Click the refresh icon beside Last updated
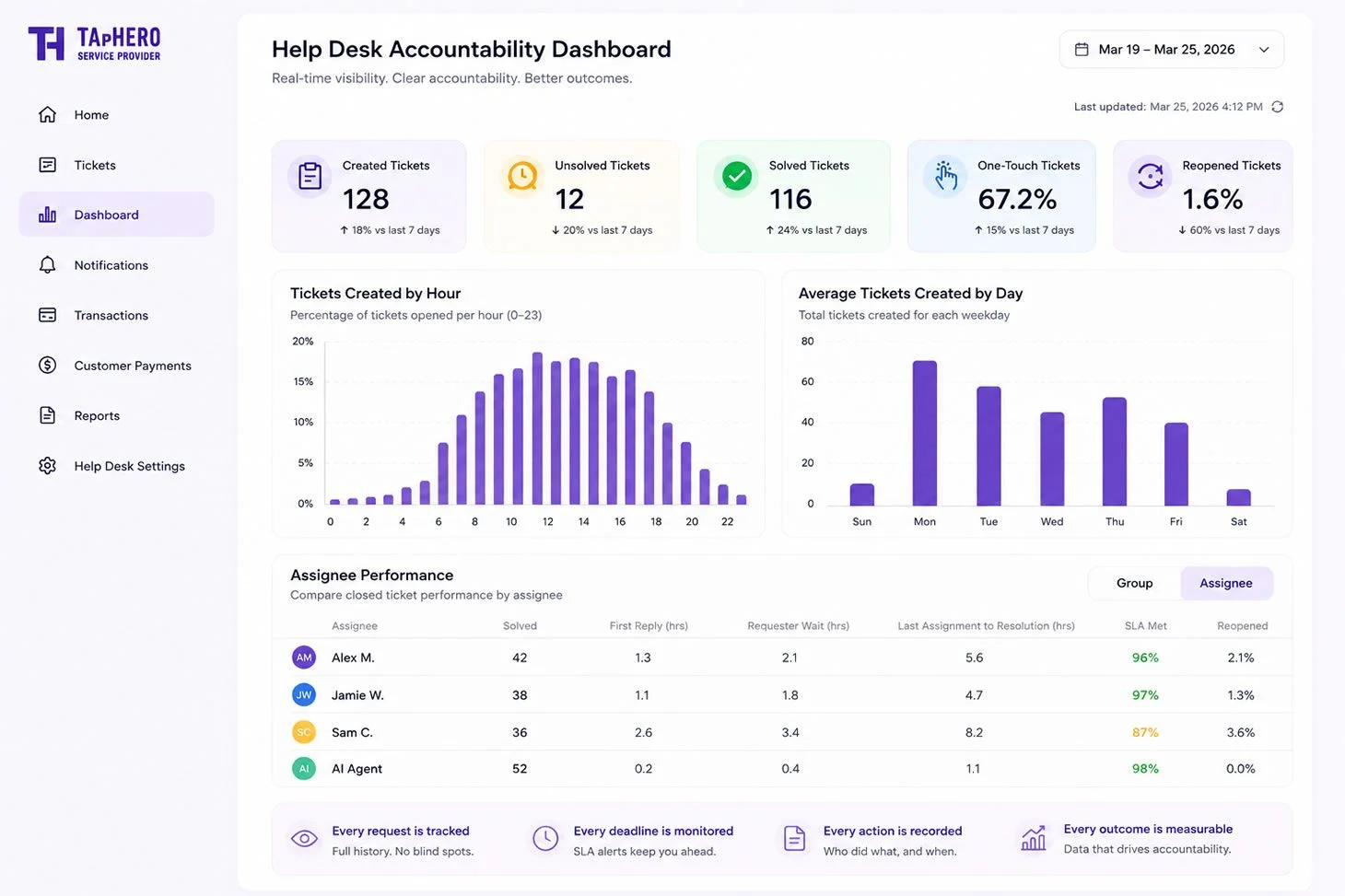Screen dimensions: 1345x896 point(1277,107)
